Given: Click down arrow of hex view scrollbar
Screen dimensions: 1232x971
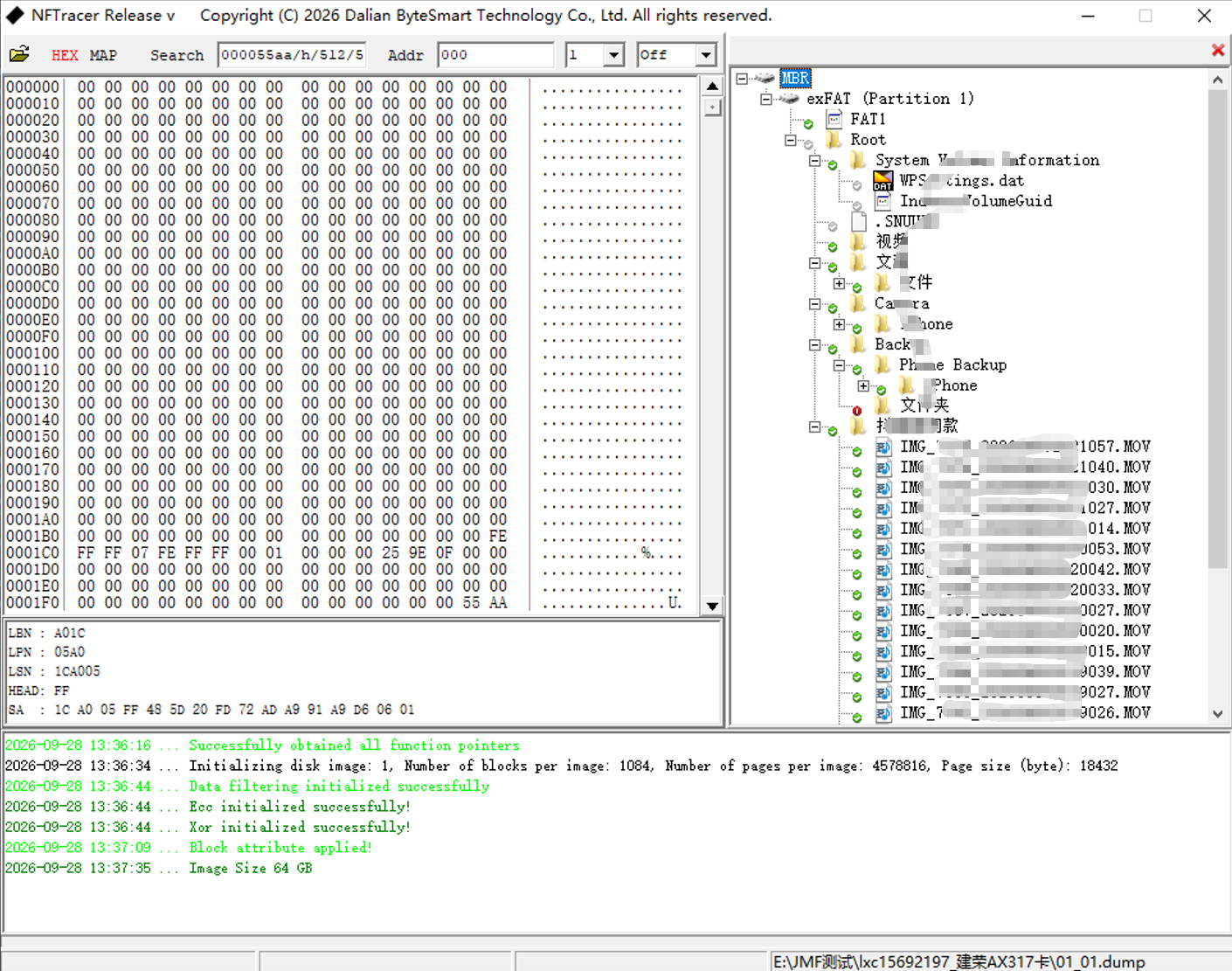Looking at the screenshot, I should tap(713, 606).
